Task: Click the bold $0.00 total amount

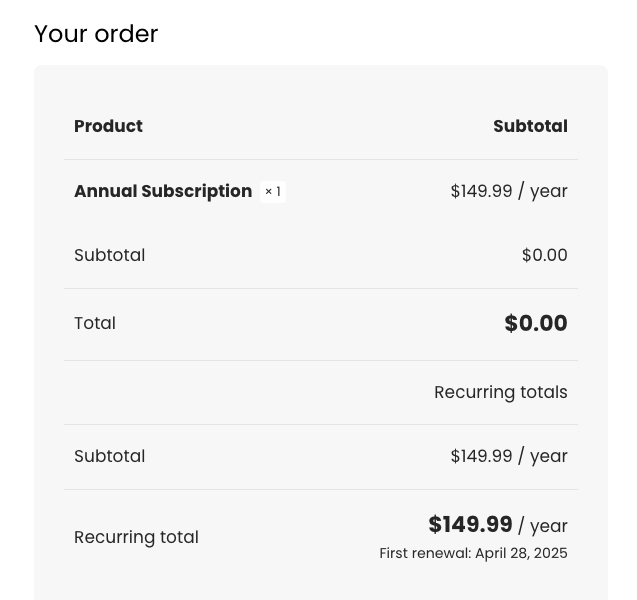Action: pos(536,323)
